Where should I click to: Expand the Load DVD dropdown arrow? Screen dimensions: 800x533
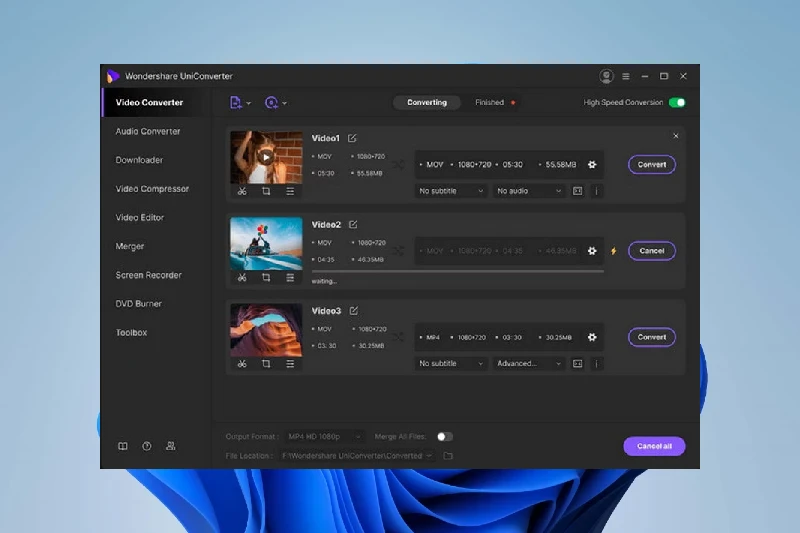285,103
